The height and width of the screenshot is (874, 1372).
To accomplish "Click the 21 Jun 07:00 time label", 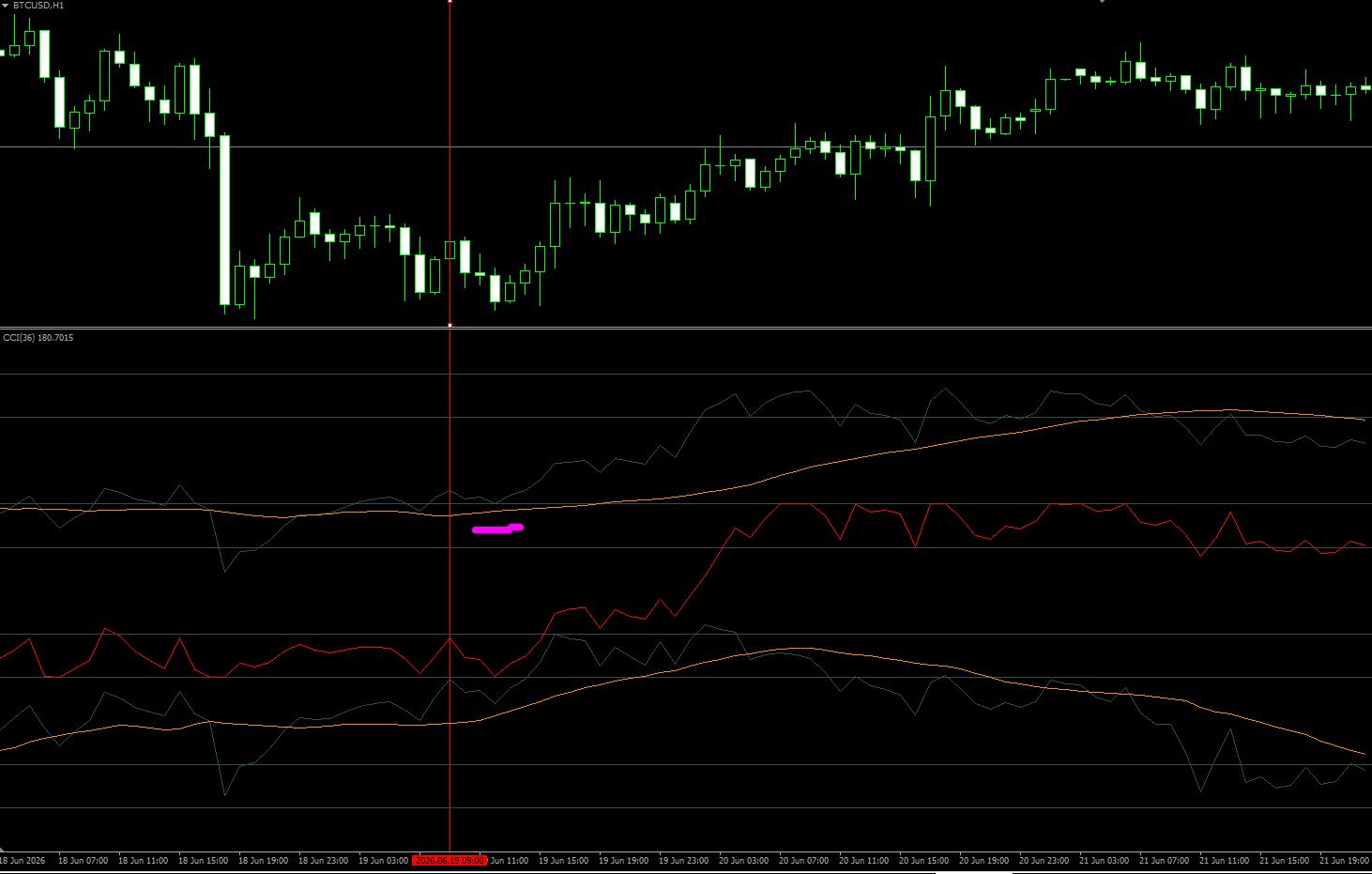I will pyautogui.click(x=1164, y=860).
